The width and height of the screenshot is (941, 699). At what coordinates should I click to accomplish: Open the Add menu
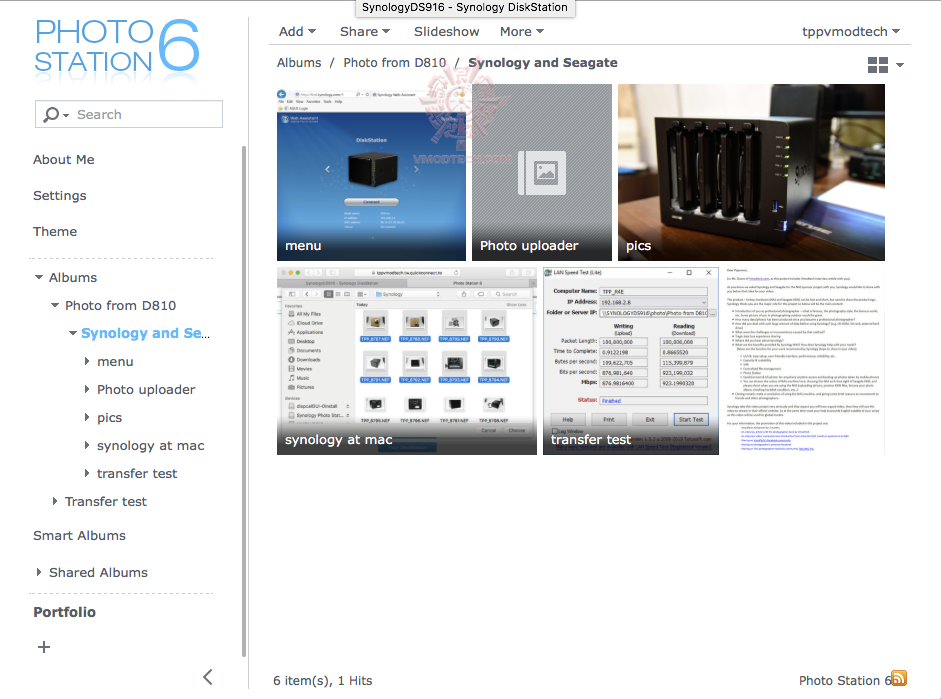[297, 31]
